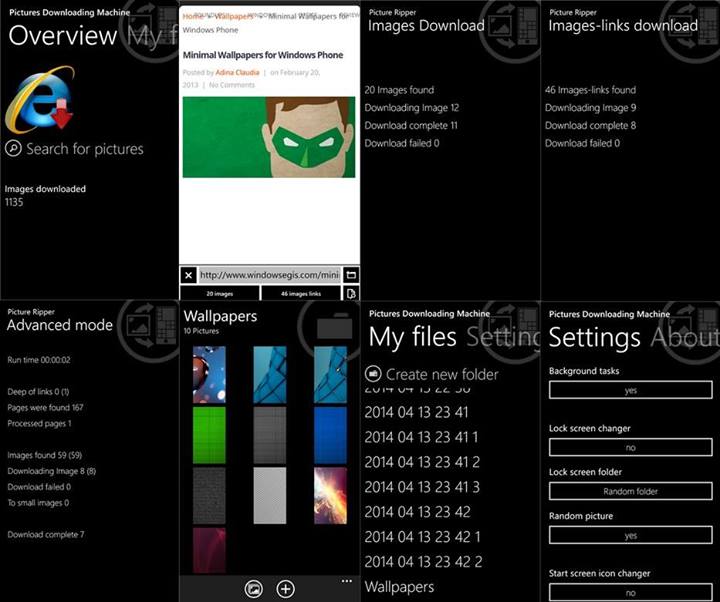Open the green textured wallpaper thumbnail

tap(209, 435)
